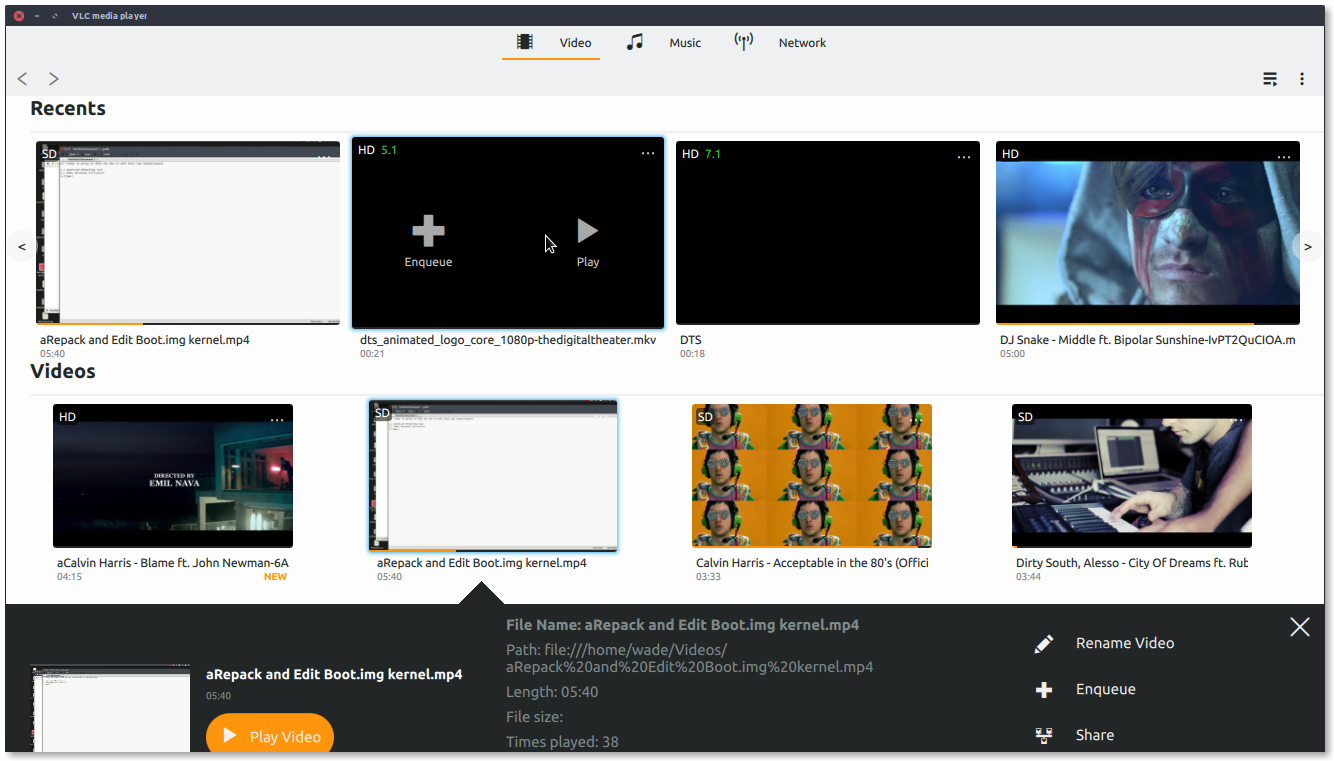Click title 'dts_animated_logo_core_1080p-thedigitaltheater.mkv'
The width and height of the screenshot is (1334, 761).
tap(508, 340)
